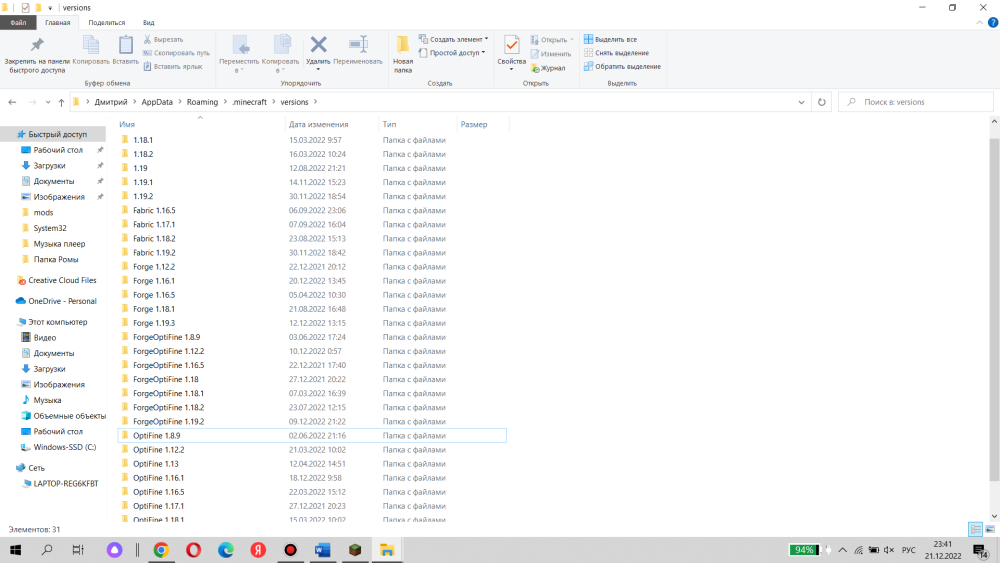
Task: Switch to details view layout icon
Action: tap(975, 529)
